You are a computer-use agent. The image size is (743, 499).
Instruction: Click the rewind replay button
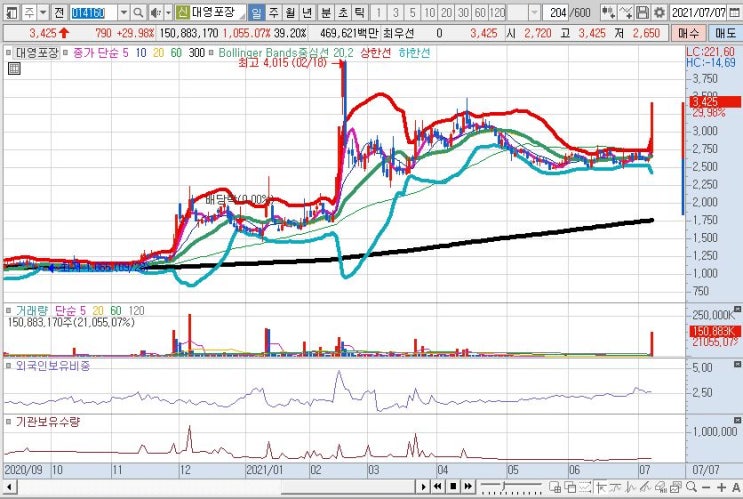pyautogui.click(x=438, y=487)
